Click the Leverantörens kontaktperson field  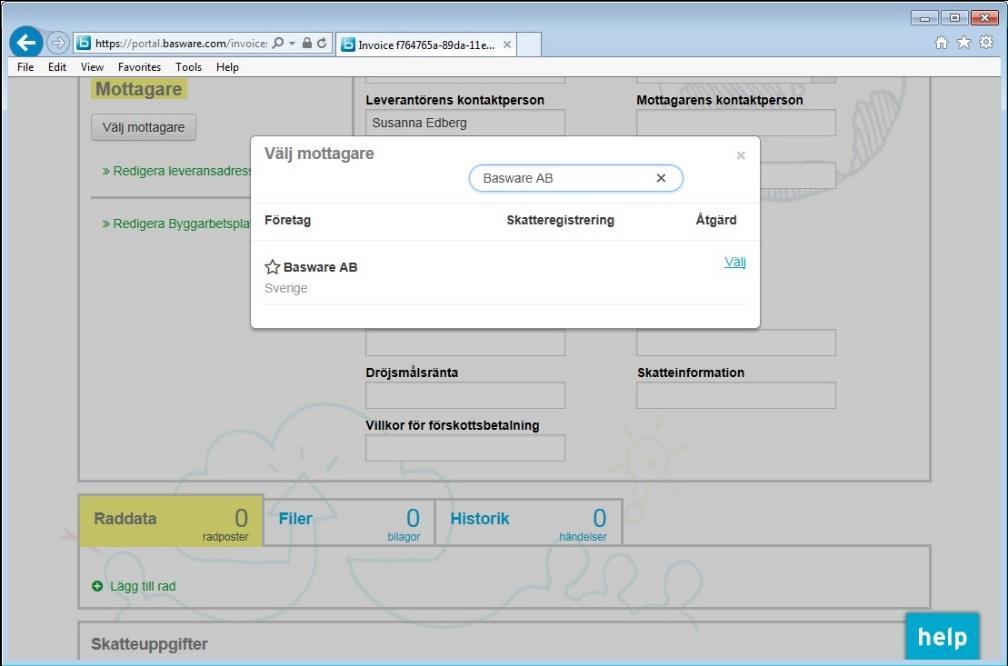coord(465,123)
